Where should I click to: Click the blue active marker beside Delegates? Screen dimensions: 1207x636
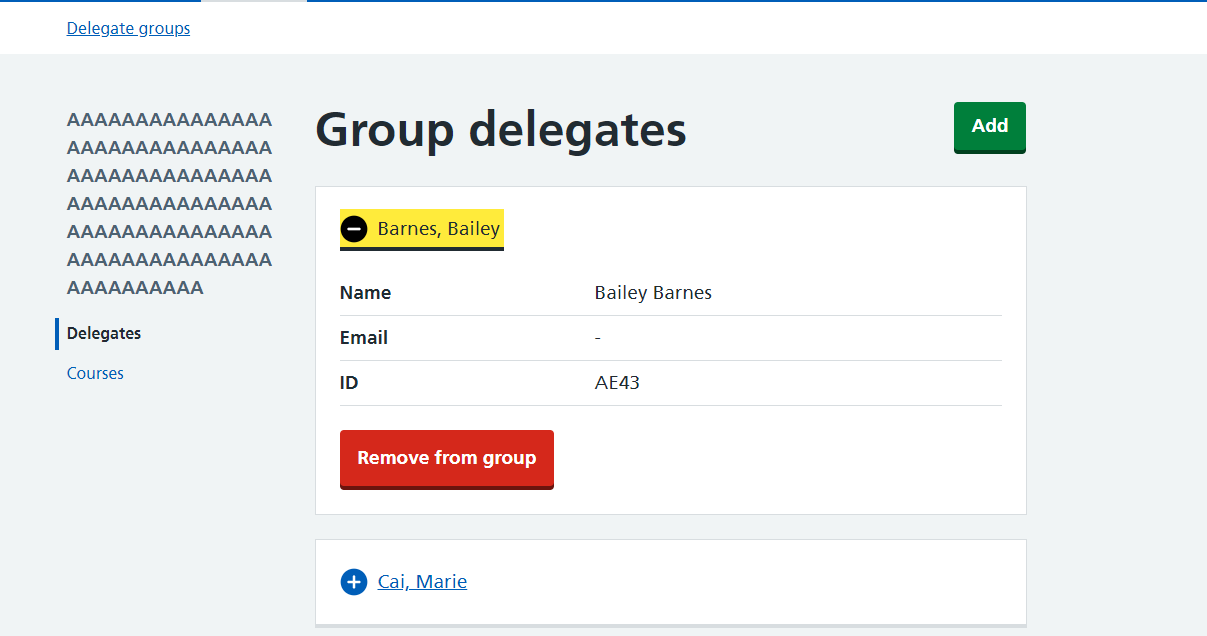[x=57, y=334]
